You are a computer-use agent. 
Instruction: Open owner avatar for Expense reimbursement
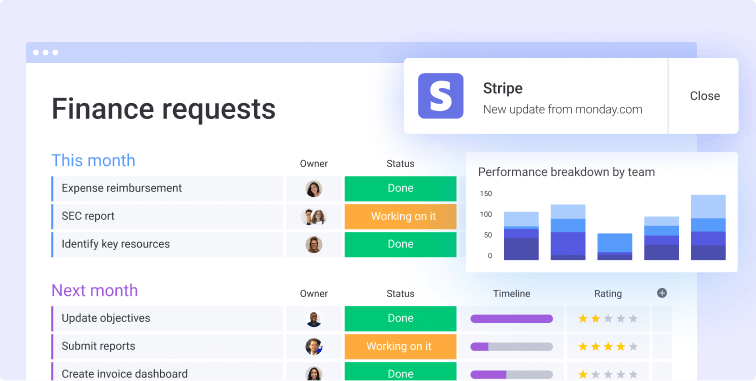click(x=314, y=189)
